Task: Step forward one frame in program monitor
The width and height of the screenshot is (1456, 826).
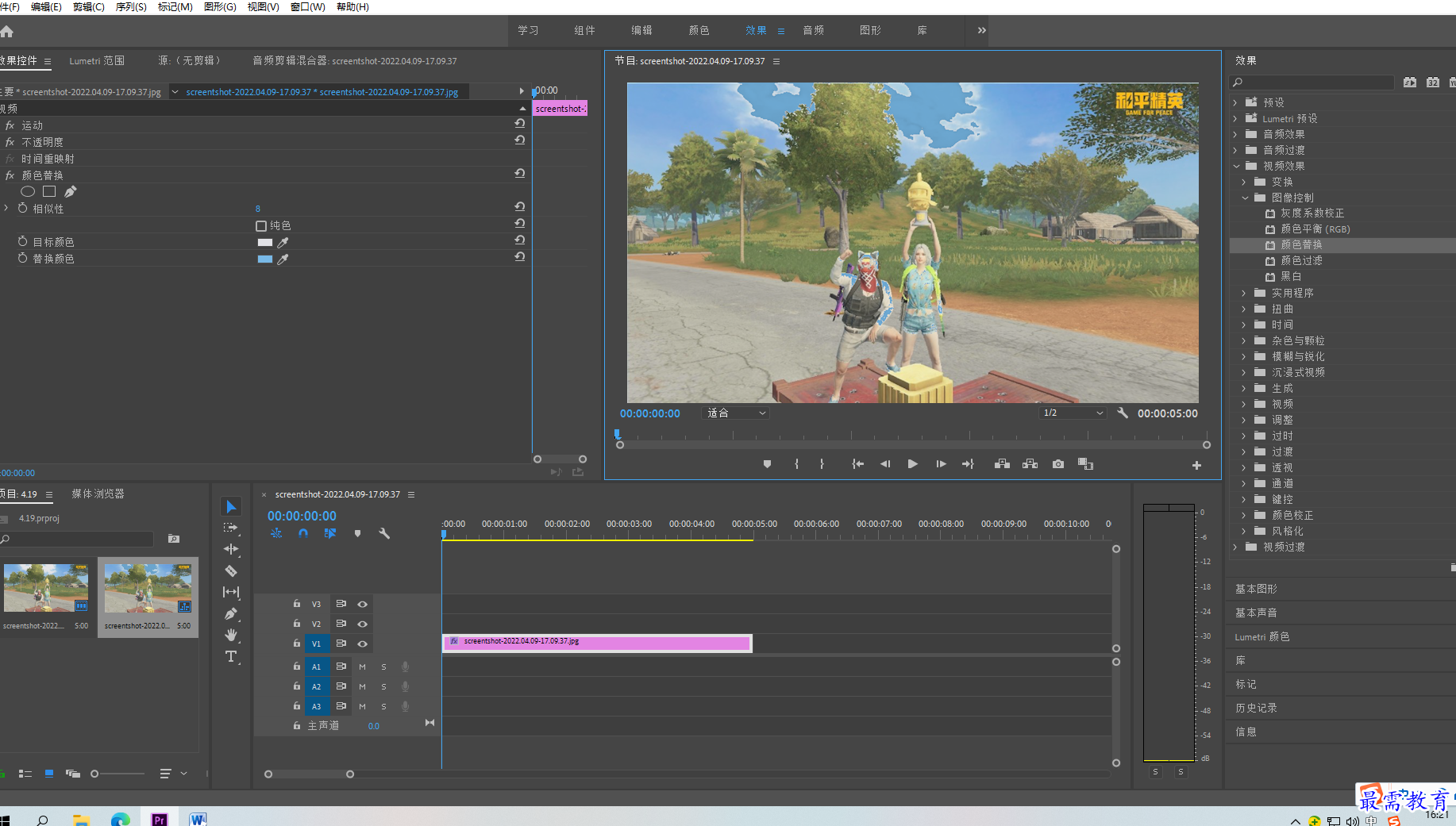Action: 941,464
